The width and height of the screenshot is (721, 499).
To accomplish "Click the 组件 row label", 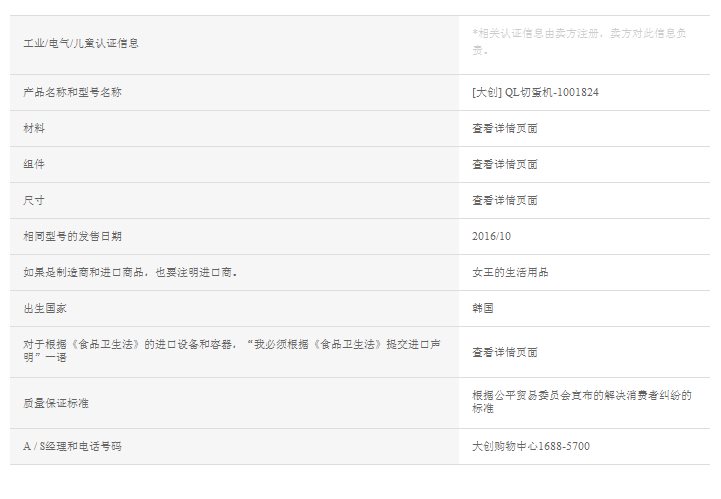I will point(34,164).
